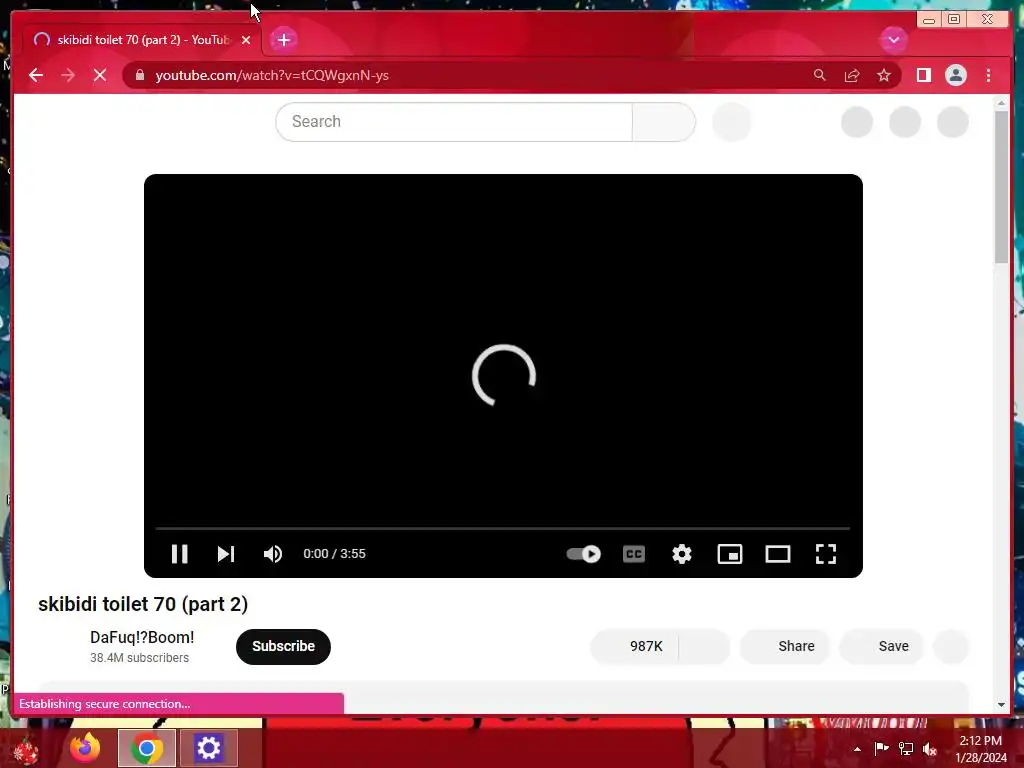Click the video progress bar
Screen dimensions: 1024x768
[x=503, y=528]
